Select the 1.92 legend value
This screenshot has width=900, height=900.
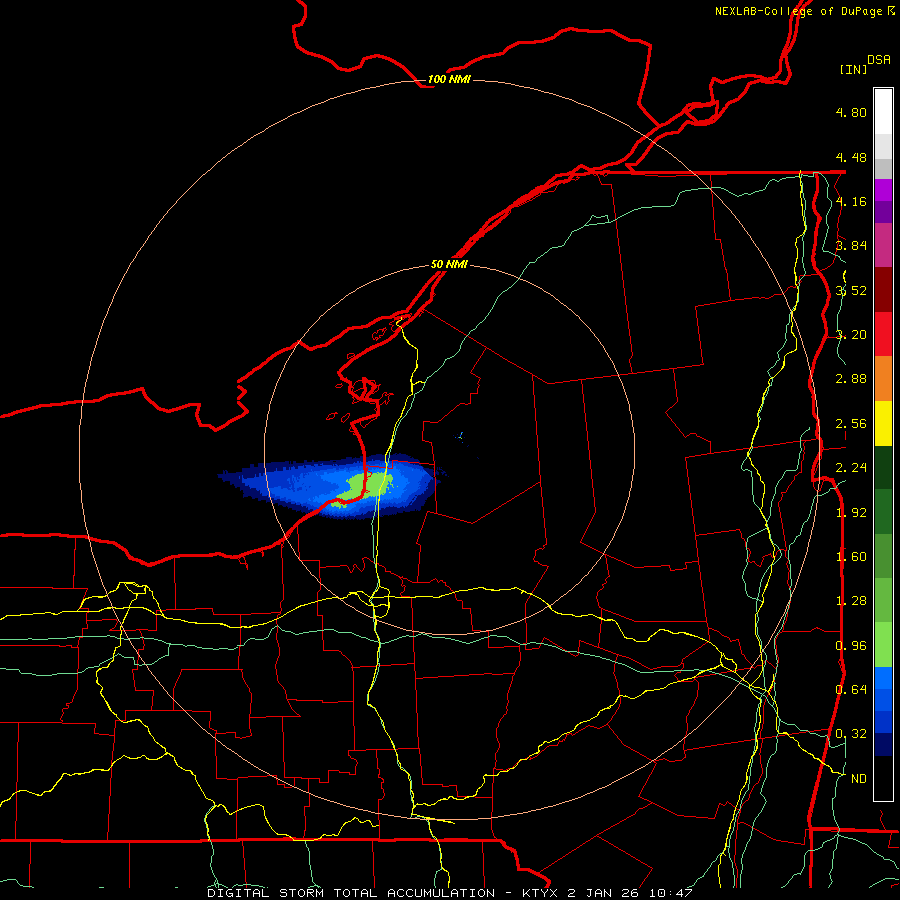pyautogui.click(x=851, y=513)
